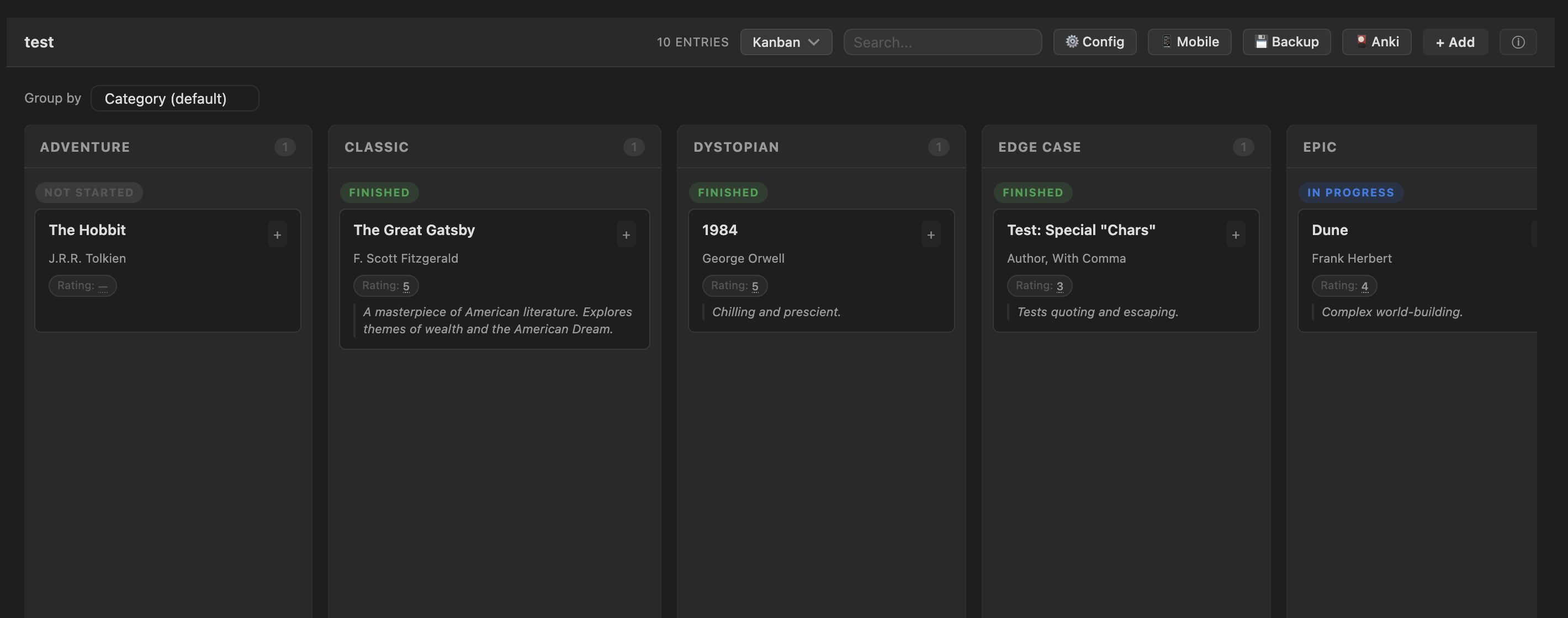1568x618 pixels.
Task: Open The Hobbit card title
Action: point(87,230)
